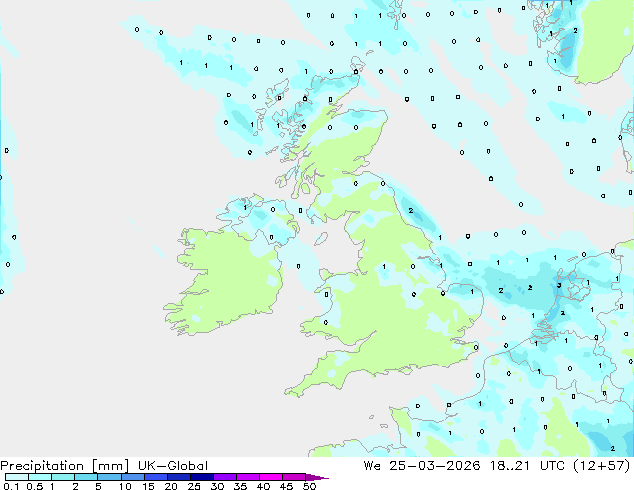Click the purple arrow tip of the legend
634x490 pixels.
point(317,477)
